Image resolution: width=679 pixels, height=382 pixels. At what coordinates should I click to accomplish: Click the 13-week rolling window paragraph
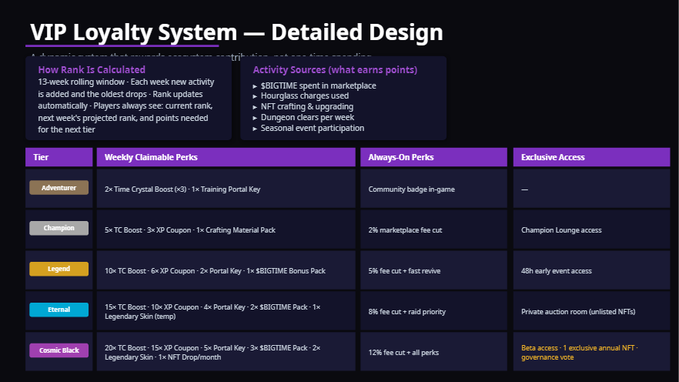click(126, 106)
